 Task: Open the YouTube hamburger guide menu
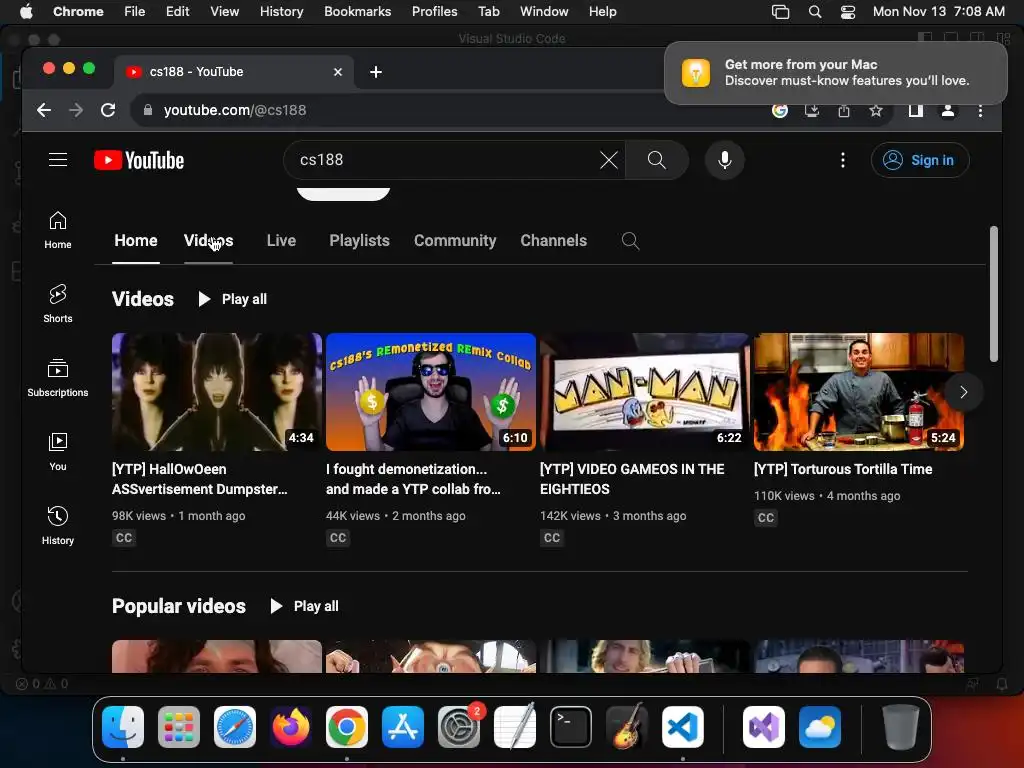pyautogui.click(x=58, y=160)
